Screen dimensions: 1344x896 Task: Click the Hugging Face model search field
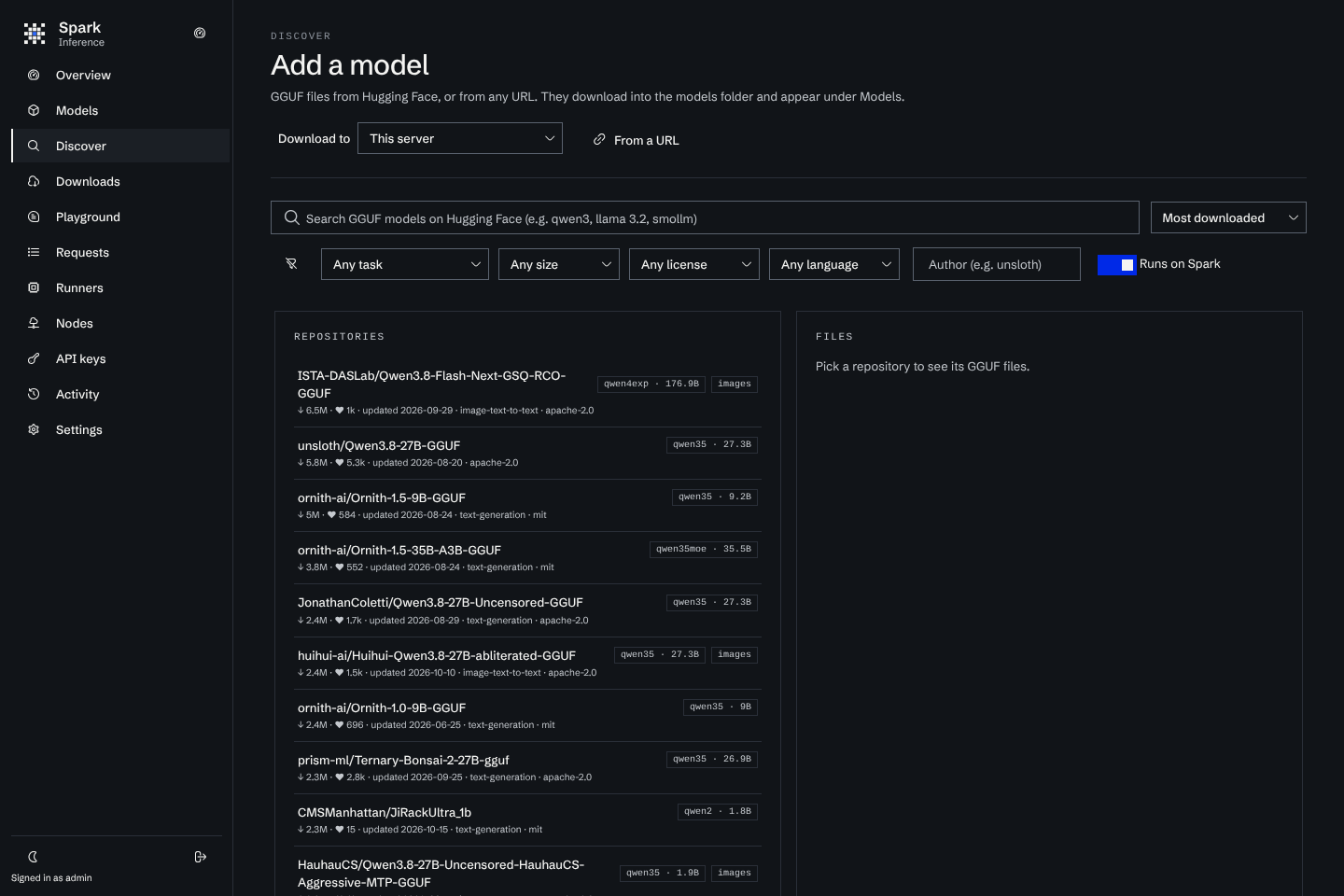click(705, 217)
